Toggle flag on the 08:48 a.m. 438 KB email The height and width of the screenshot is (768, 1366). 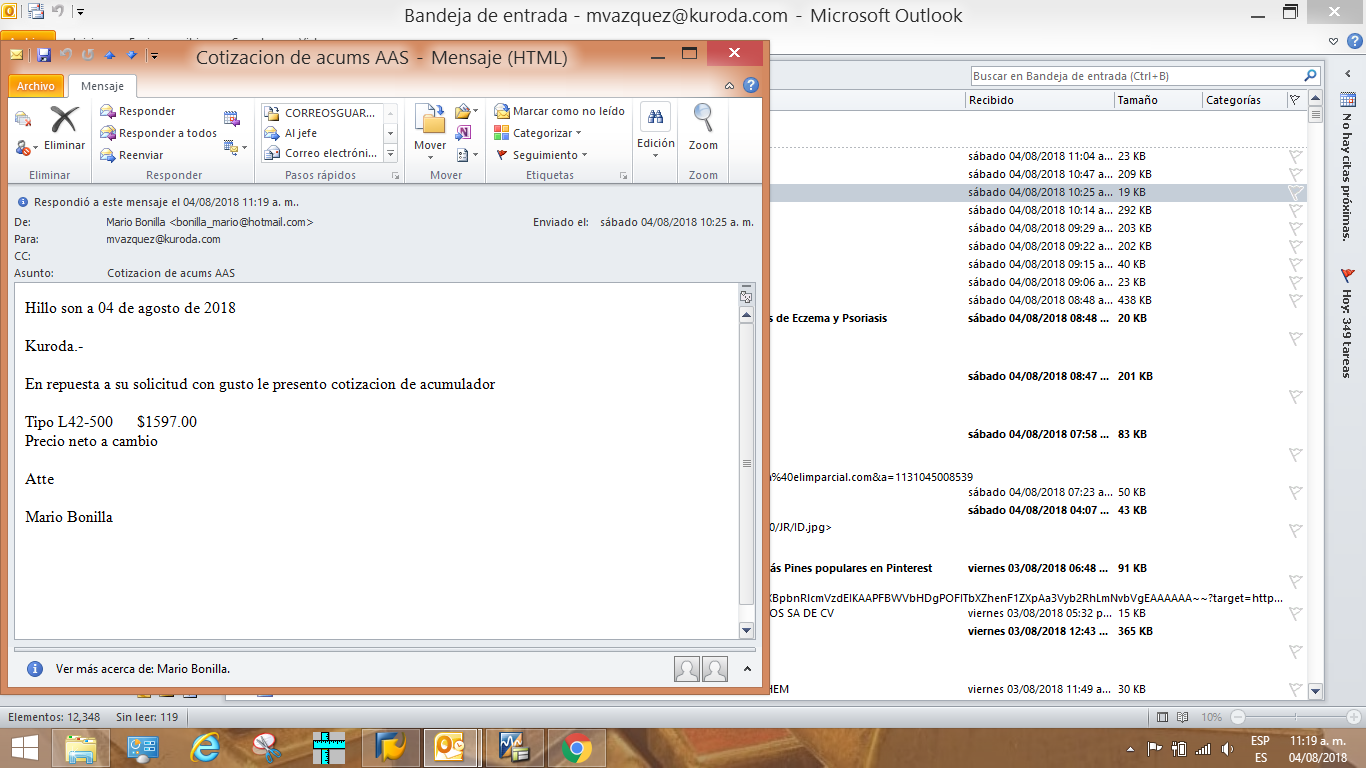click(1295, 300)
